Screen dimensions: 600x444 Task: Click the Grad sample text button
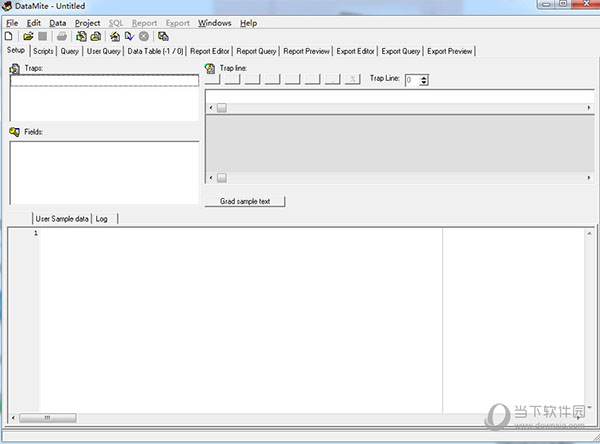click(x=245, y=201)
